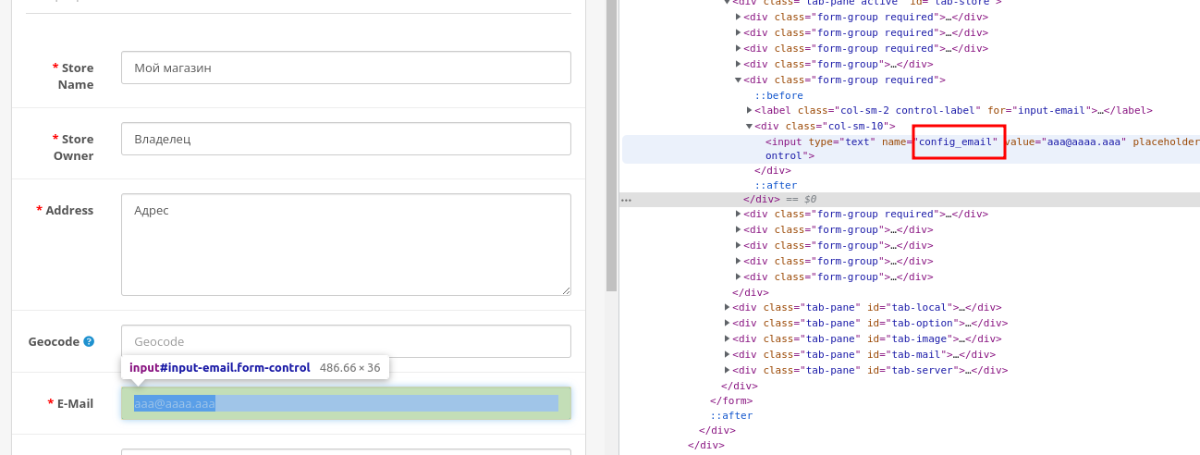Expand the tab-option div node
Image resolution: width=1200 pixels, height=455 pixels.
[727, 323]
